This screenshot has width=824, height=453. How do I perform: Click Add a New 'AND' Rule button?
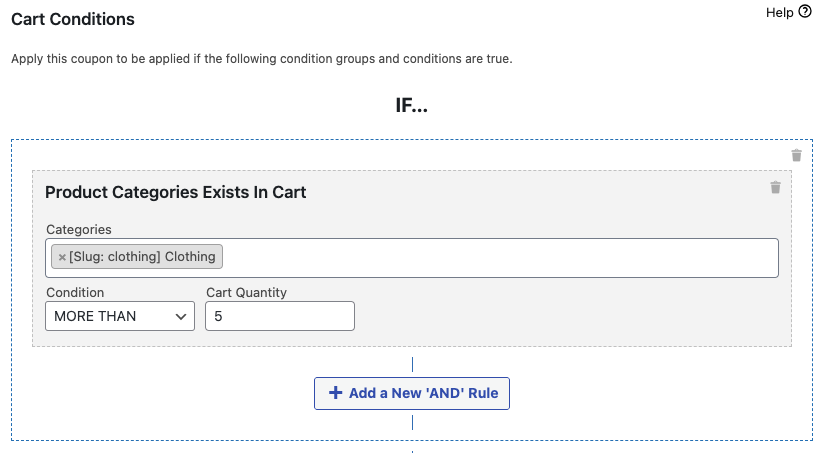point(412,393)
